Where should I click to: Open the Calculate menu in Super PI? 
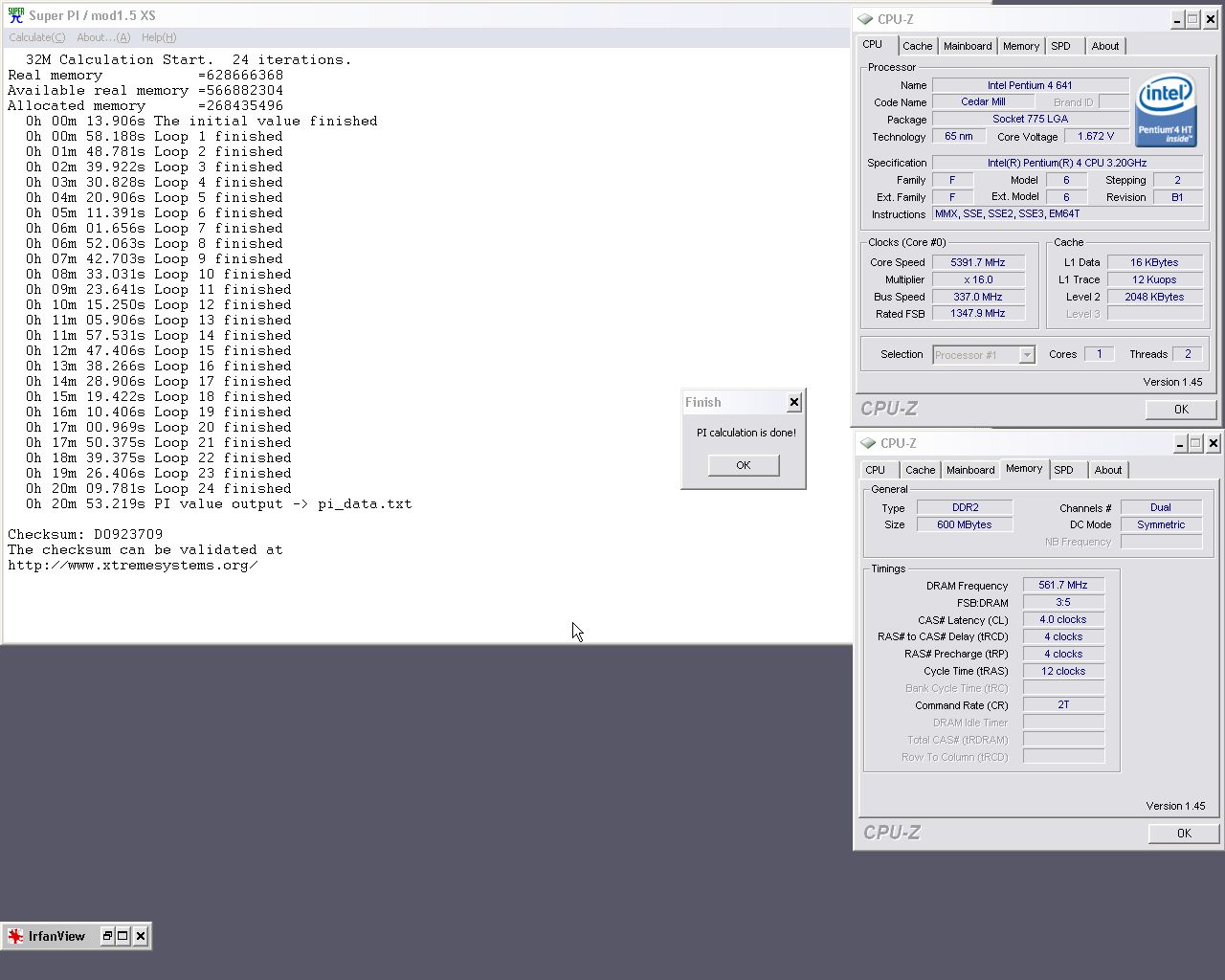pos(36,37)
